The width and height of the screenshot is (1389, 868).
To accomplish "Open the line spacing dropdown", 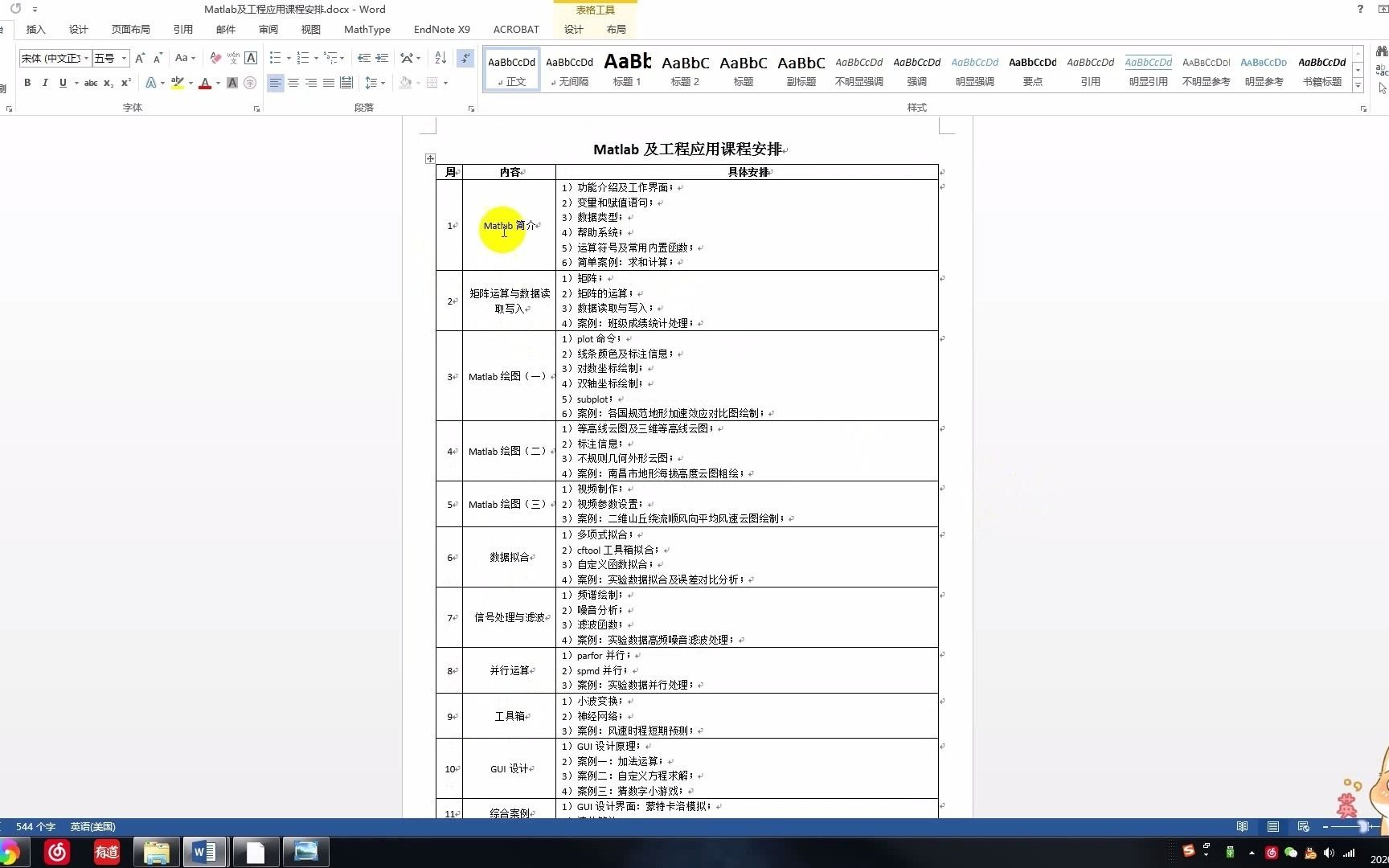I will (x=375, y=83).
